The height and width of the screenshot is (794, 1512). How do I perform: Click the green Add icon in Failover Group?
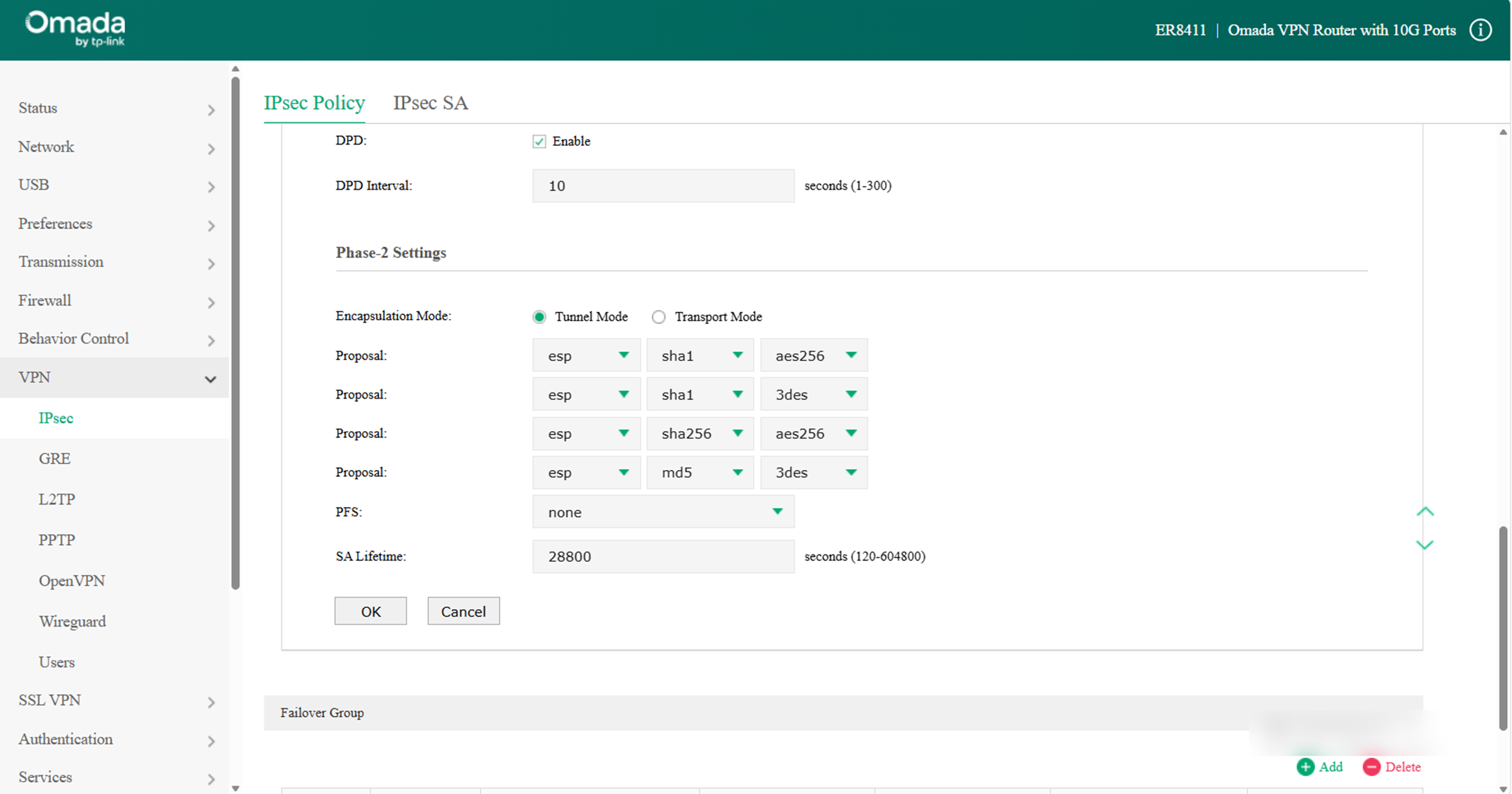pos(1305,767)
